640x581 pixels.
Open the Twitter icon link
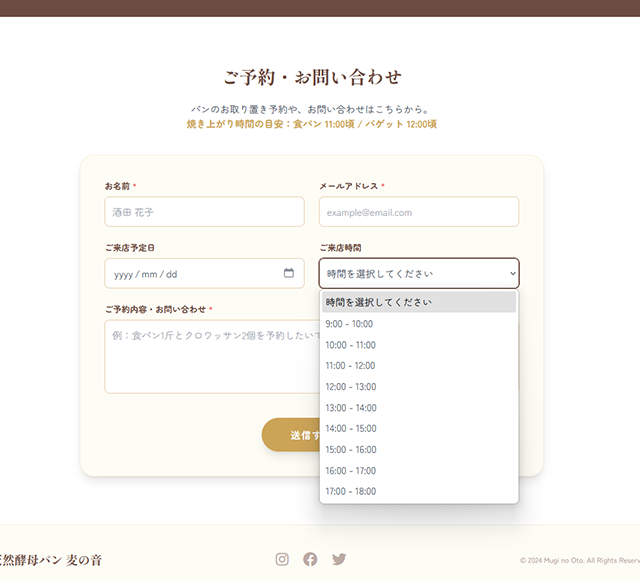coord(339,559)
